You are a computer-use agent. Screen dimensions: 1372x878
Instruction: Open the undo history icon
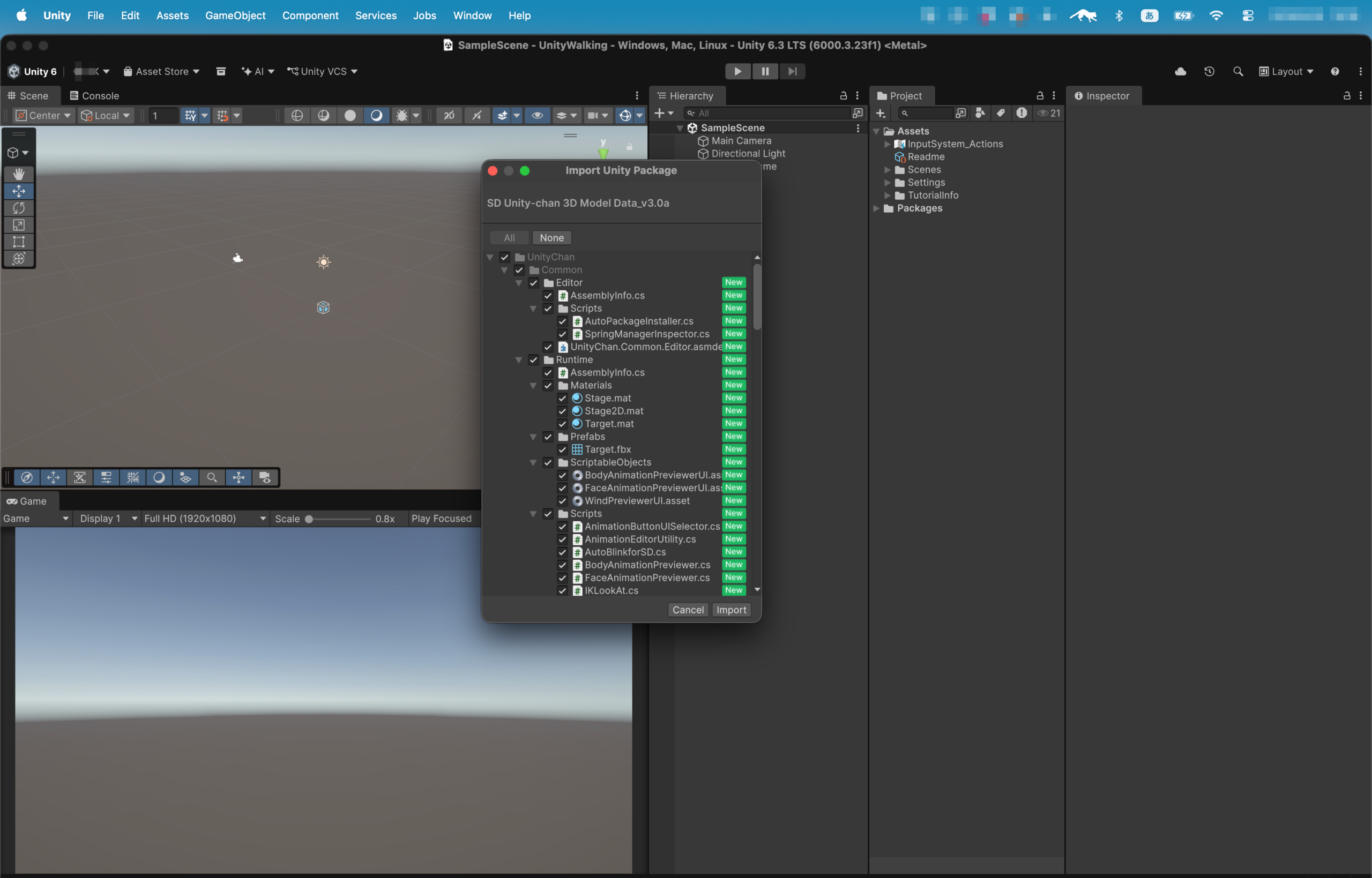coord(1209,71)
